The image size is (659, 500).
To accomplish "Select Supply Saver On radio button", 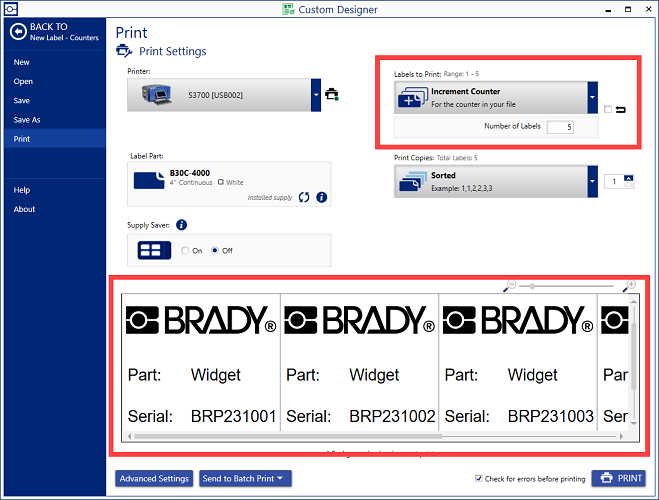I will [x=185, y=250].
